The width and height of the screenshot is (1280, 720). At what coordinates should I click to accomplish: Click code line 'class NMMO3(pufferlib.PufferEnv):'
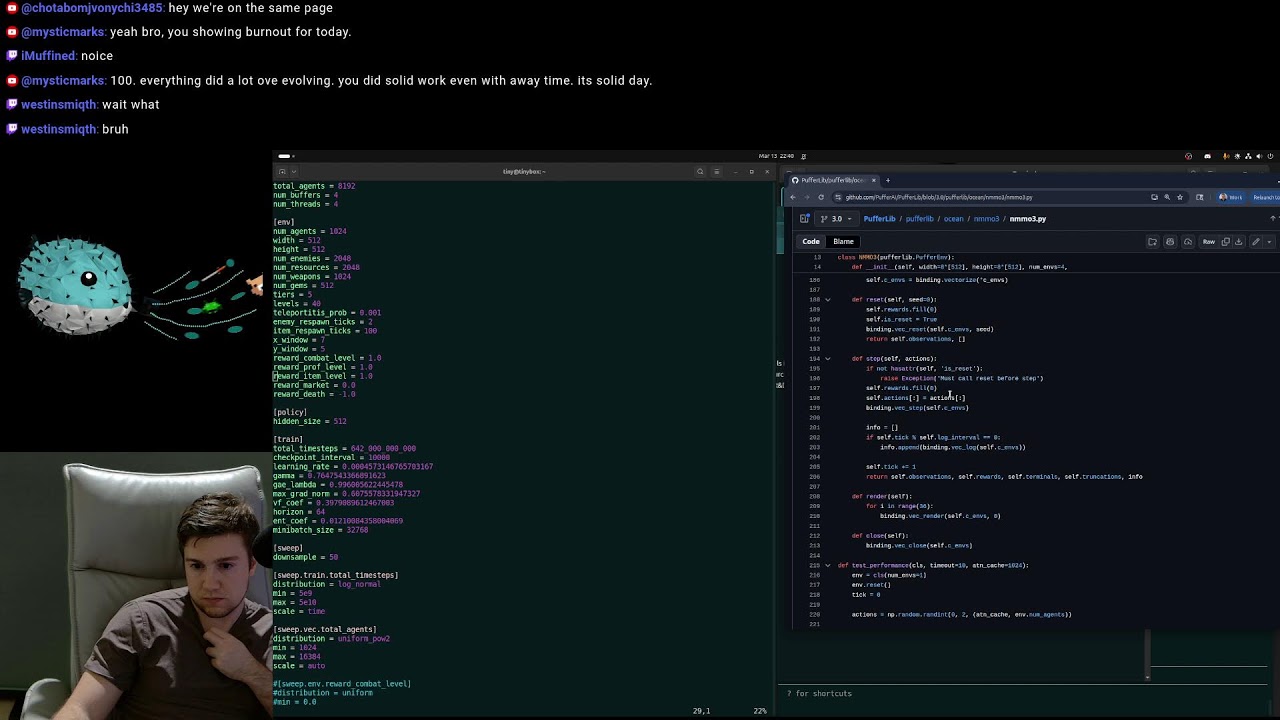pos(896,257)
